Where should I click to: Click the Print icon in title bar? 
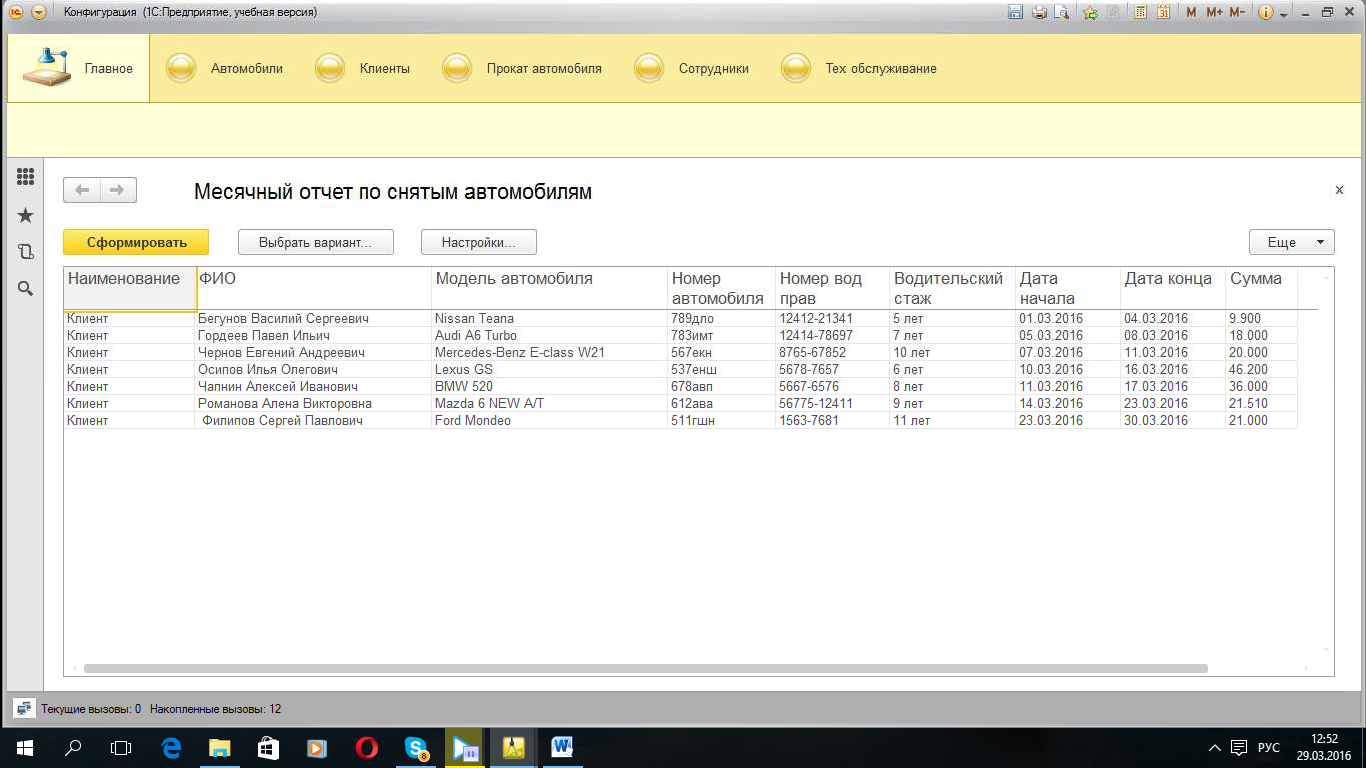(1039, 13)
